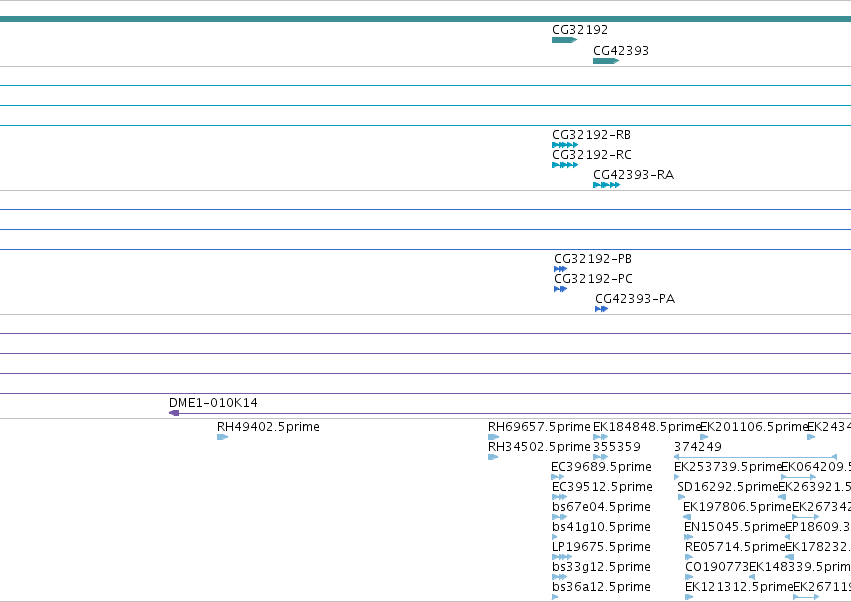Select EK201106.5prime EST

754,427
